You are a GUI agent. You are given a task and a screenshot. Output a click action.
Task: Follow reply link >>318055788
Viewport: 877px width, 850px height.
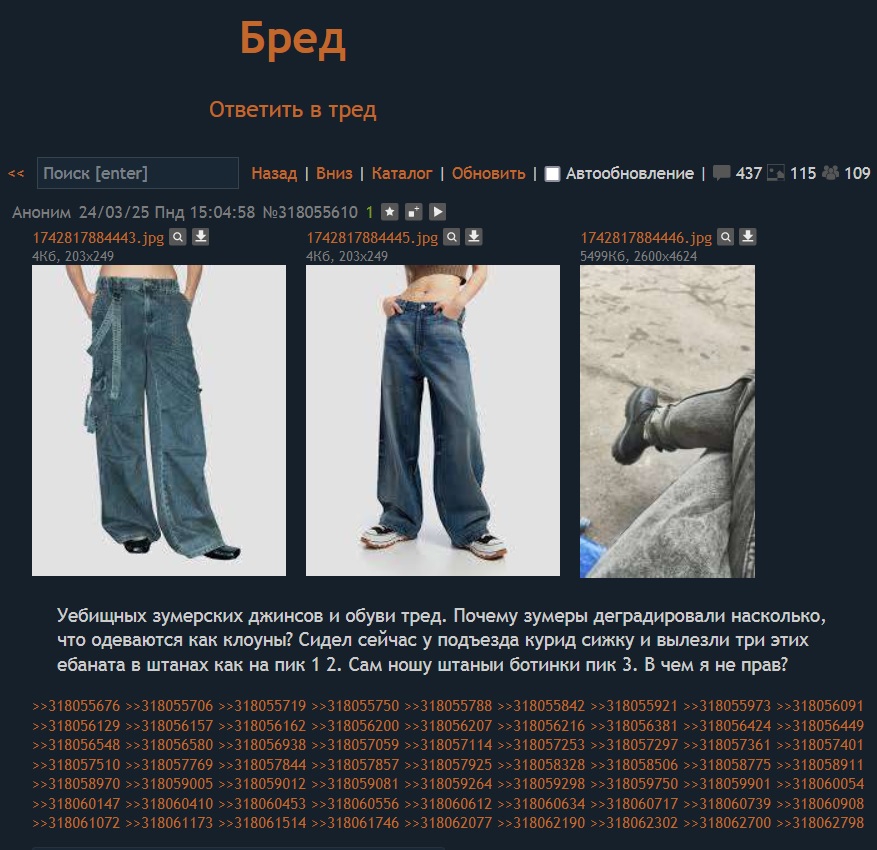coord(448,706)
